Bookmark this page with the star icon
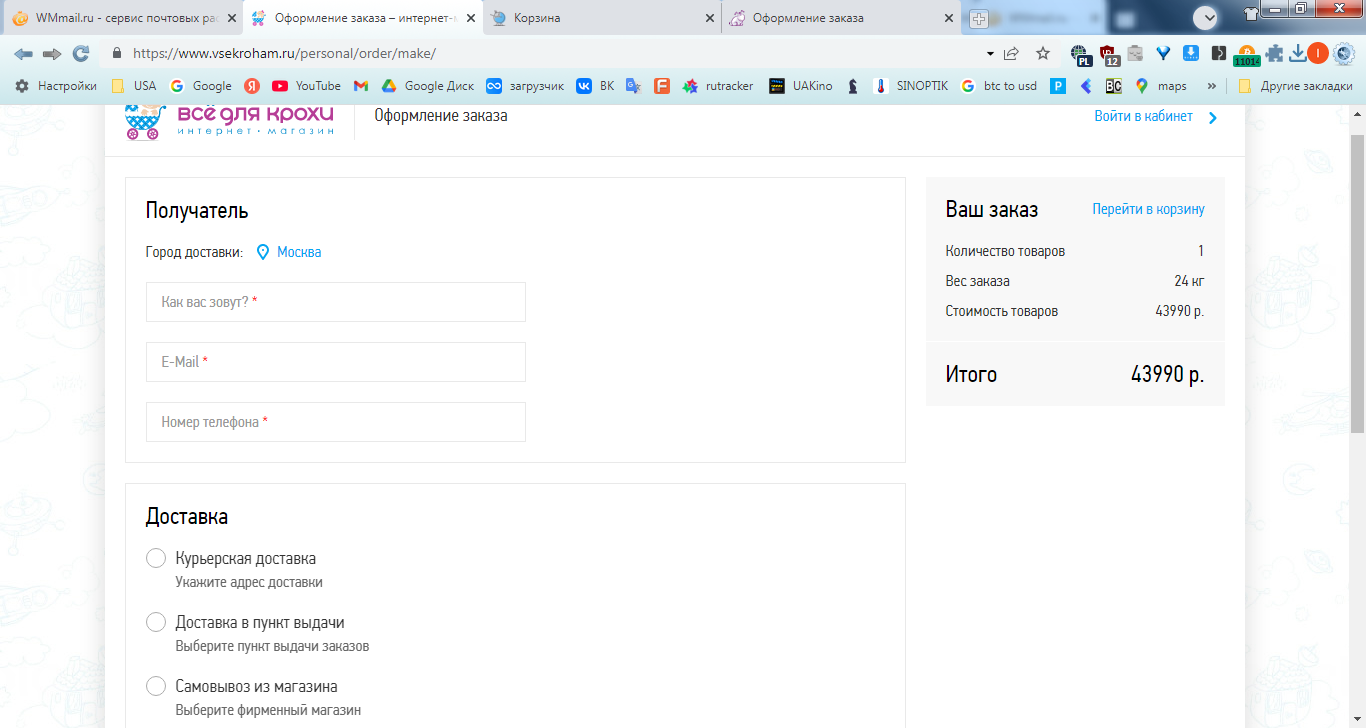Image resolution: width=1366 pixels, height=728 pixels. click(x=1043, y=53)
